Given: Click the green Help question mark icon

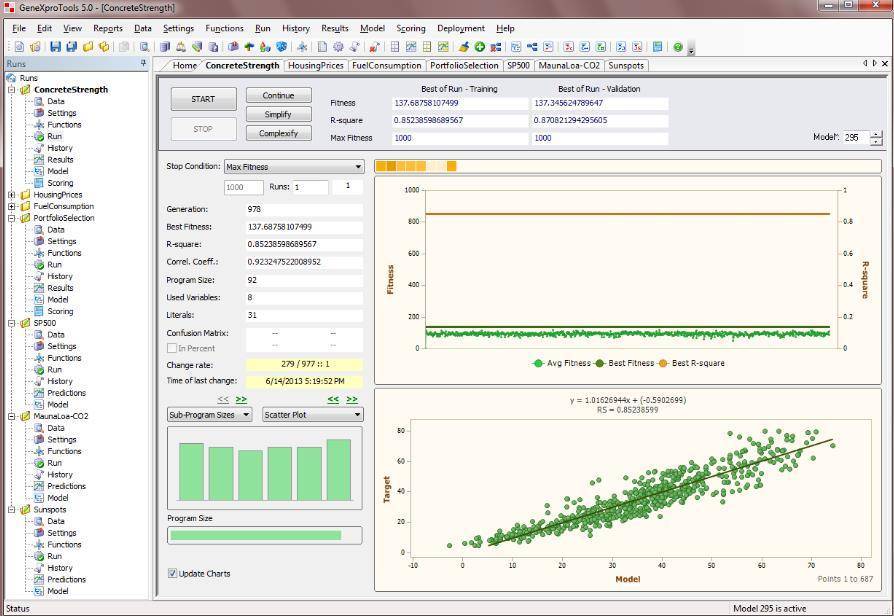Looking at the screenshot, I should (x=678, y=47).
